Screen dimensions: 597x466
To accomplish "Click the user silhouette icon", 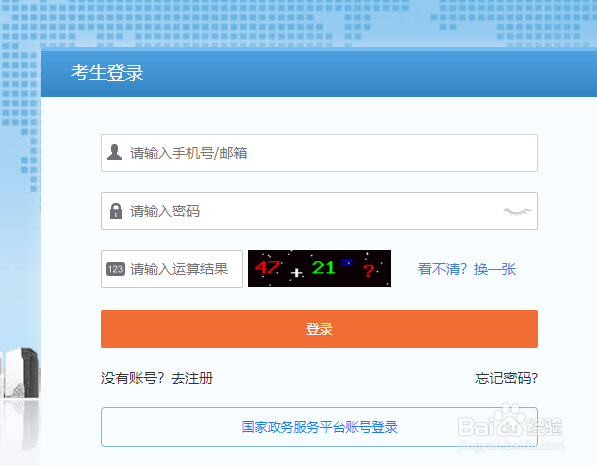I will (x=114, y=152).
